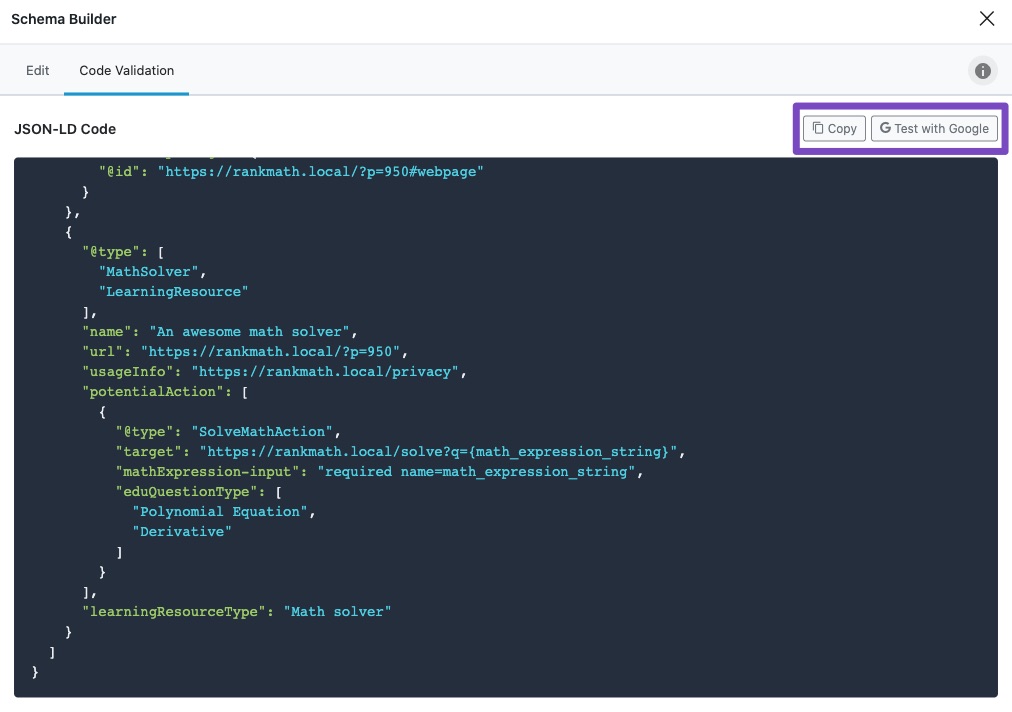Click the "Polynomial Equation" value
This screenshot has height=712, width=1012.
click(x=219, y=512)
